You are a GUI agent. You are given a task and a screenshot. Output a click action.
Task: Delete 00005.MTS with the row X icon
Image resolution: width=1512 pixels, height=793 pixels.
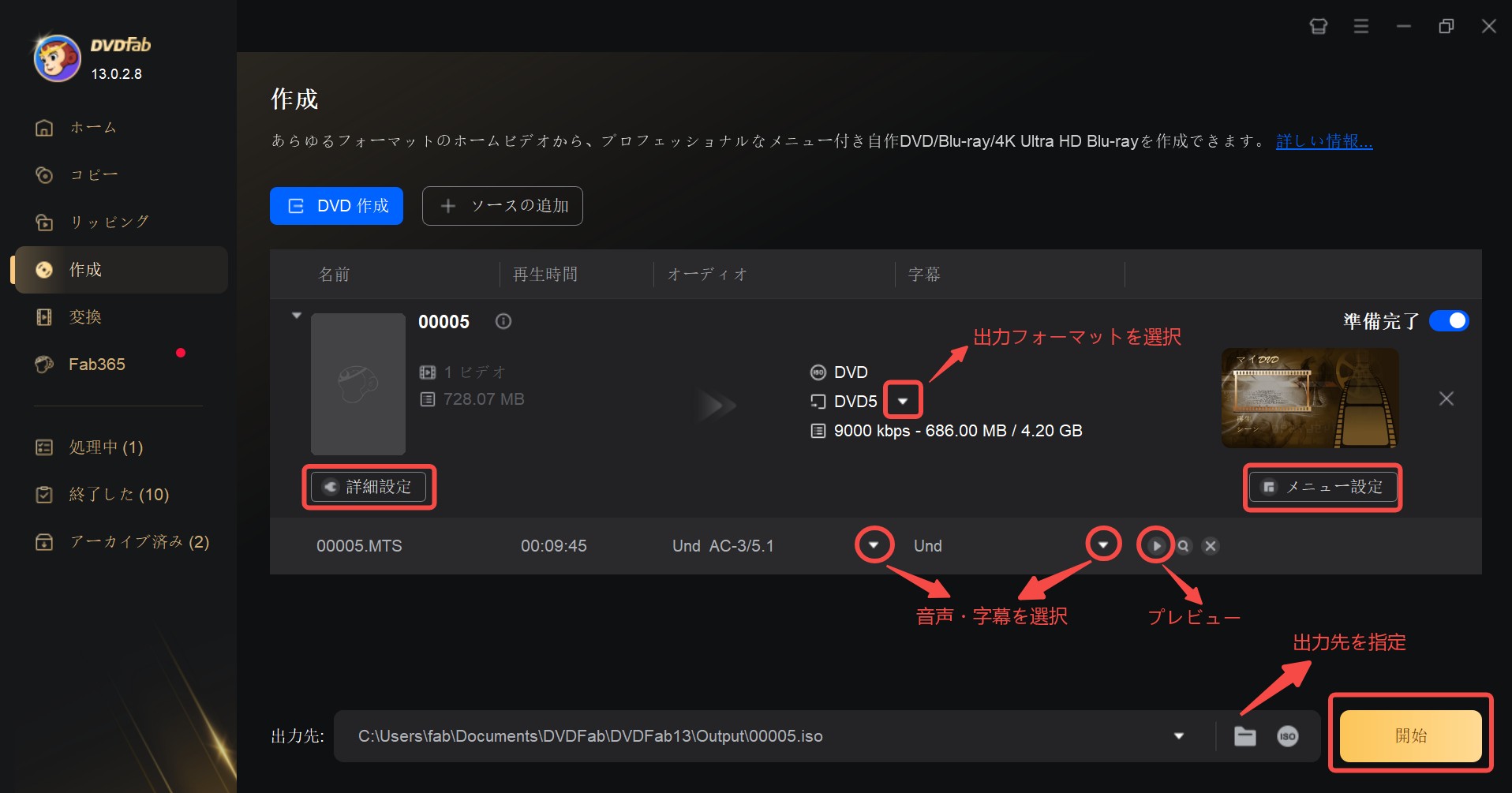[1211, 545]
